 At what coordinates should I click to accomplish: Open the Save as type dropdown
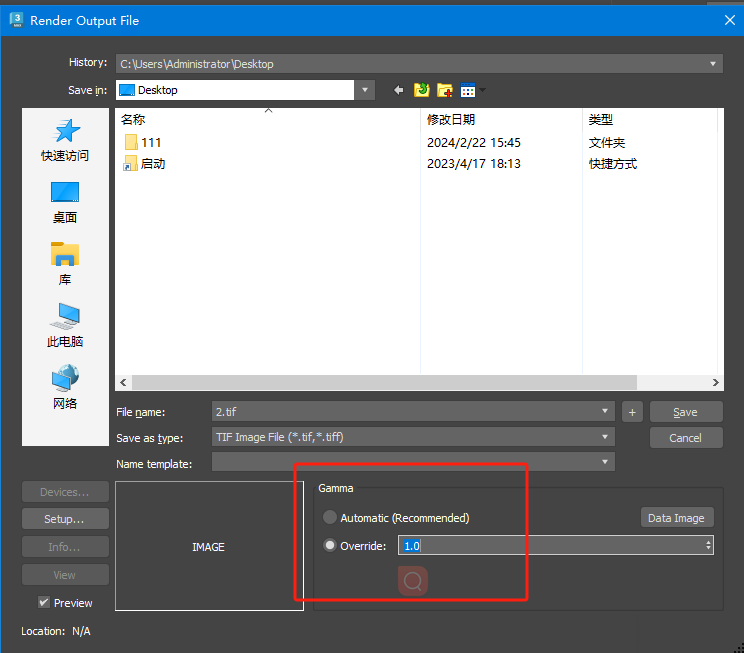[x=606, y=437]
